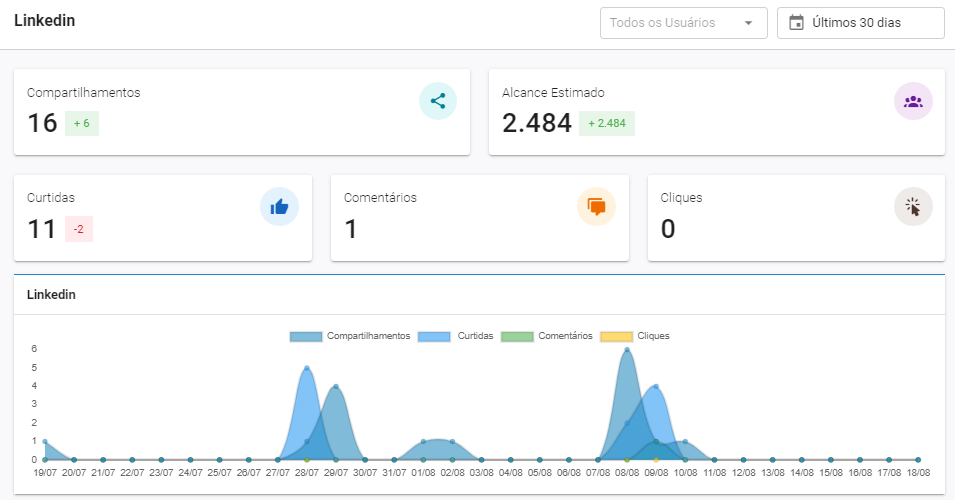Click the orange comment bubble icon
The height and width of the screenshot is (500, 955).
(x=596, y=207)
